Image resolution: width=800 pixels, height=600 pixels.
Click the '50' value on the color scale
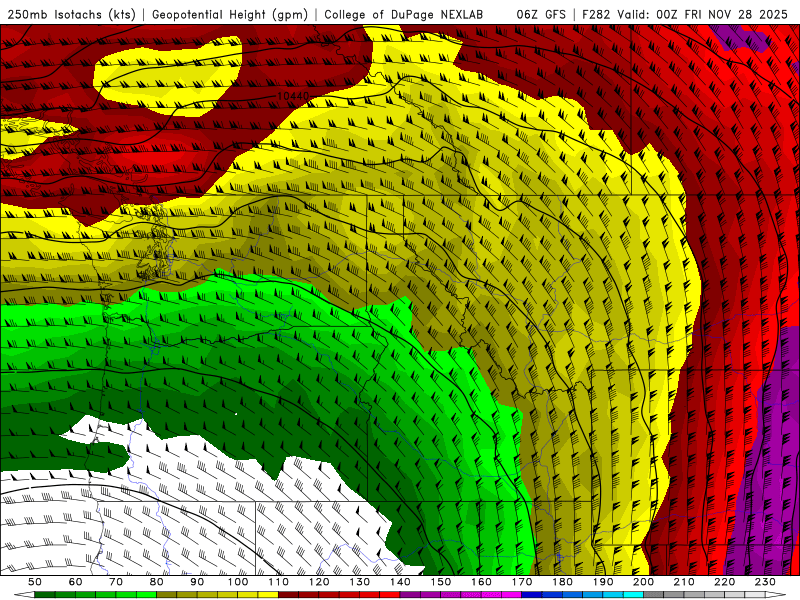click(x=35, y=582)
